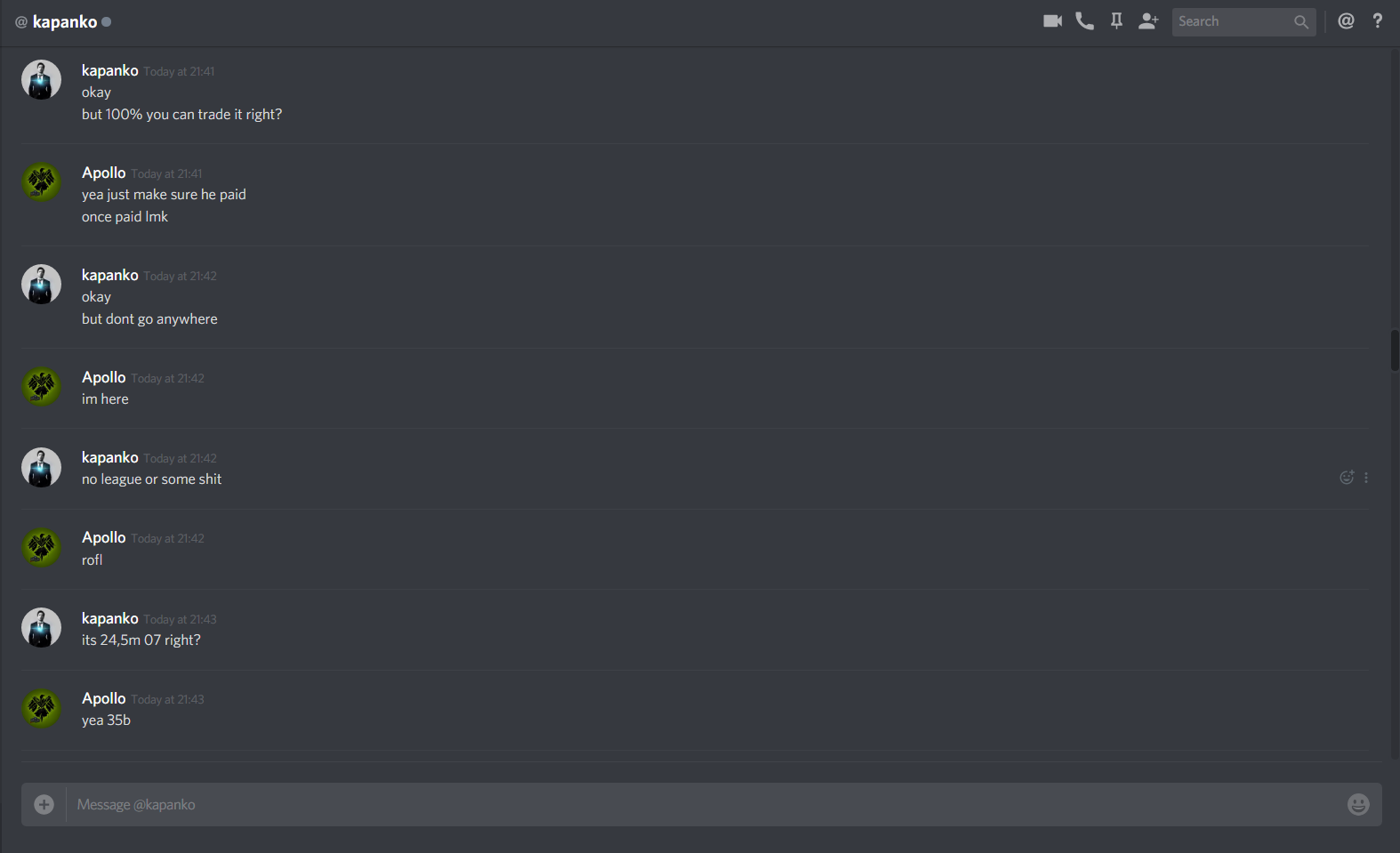Open recent mentions
Screen dimensions: 1400x853
pos(1346,21)
